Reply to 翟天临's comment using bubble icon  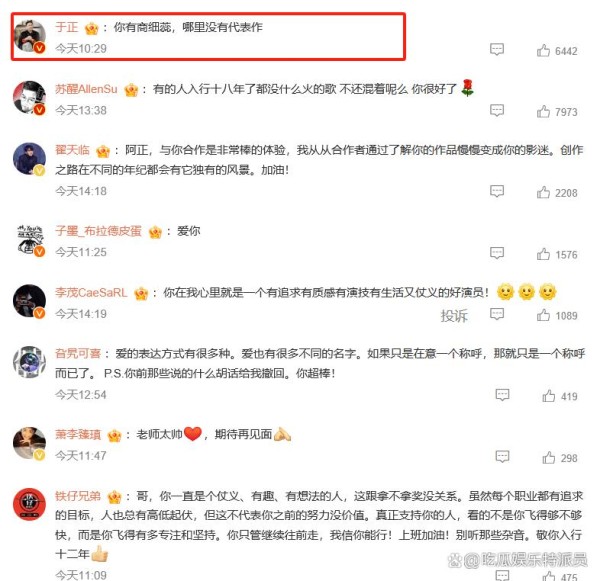click(497, 191)
